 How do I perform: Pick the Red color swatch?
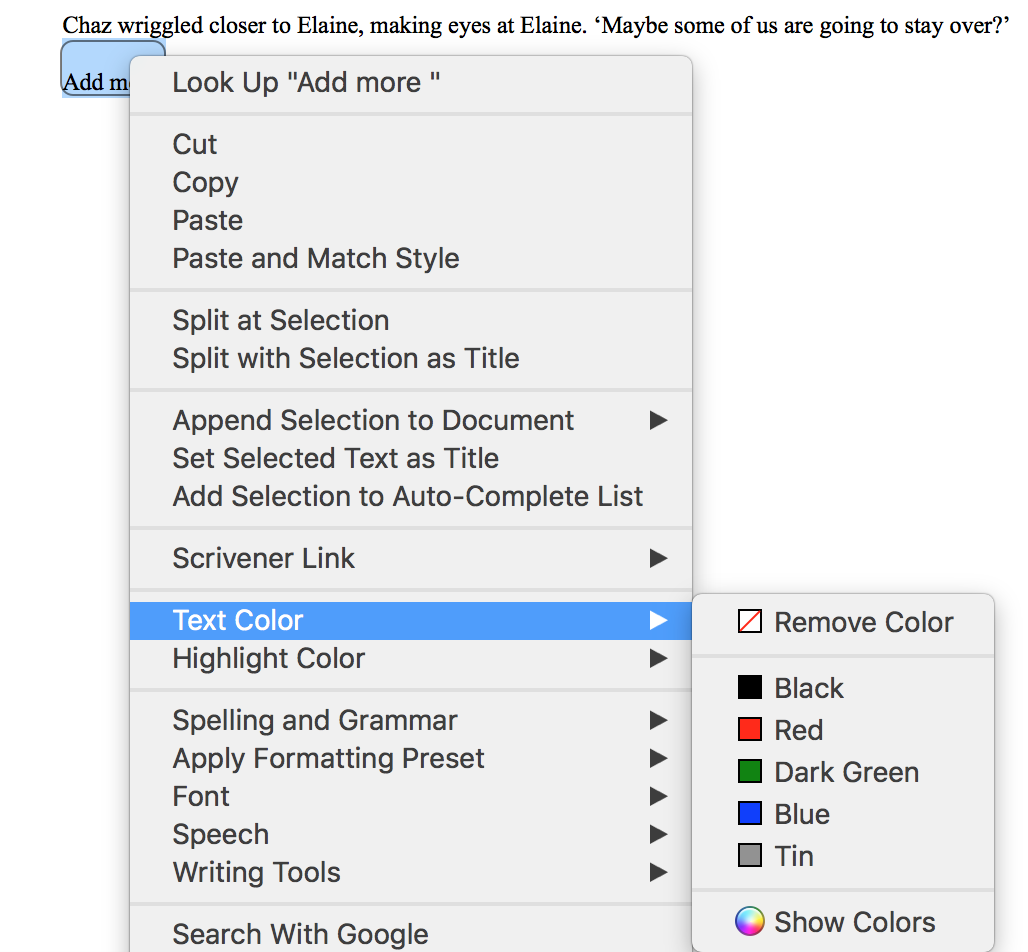(749, 729)
